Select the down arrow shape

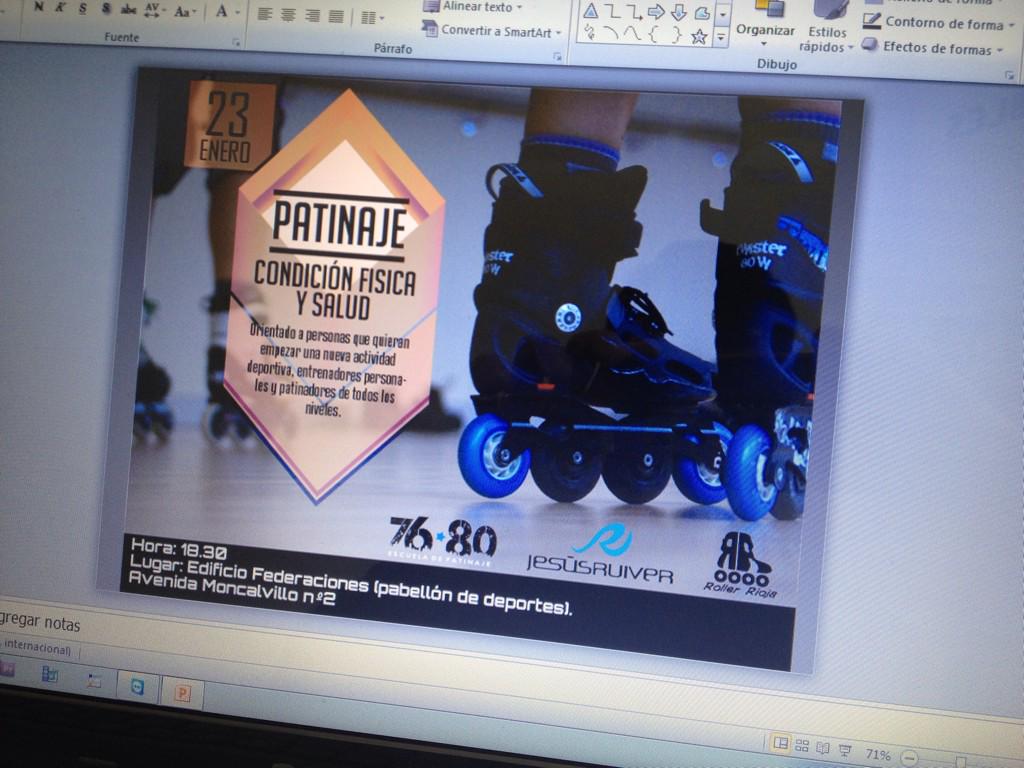679,12
